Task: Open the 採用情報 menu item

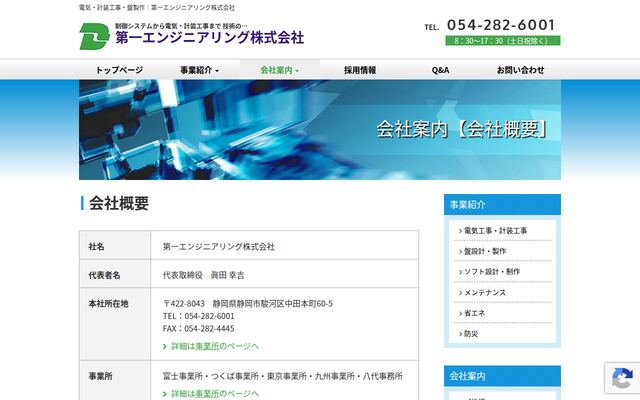Action: pyautogui.click(x=360, y=70)
